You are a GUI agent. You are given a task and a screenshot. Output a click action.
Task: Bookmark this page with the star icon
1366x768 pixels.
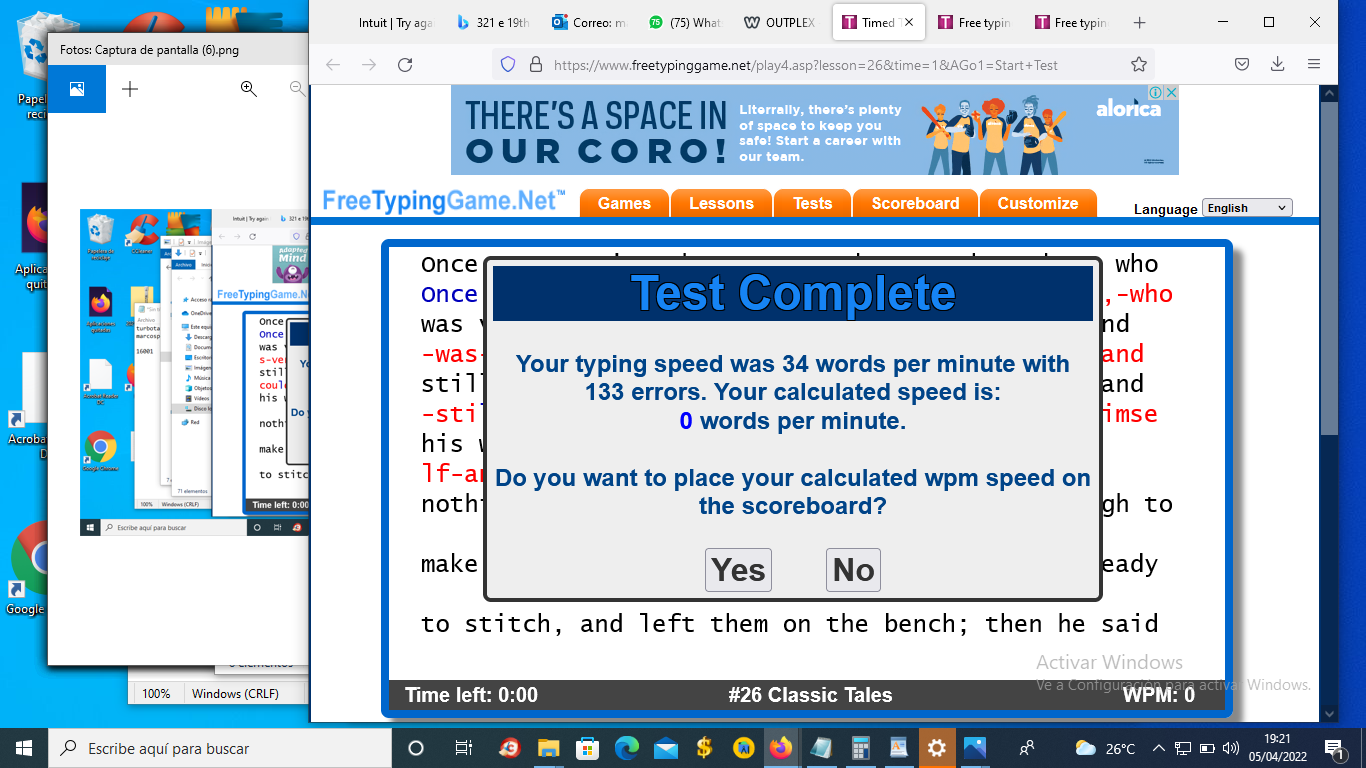point(1138,65)
